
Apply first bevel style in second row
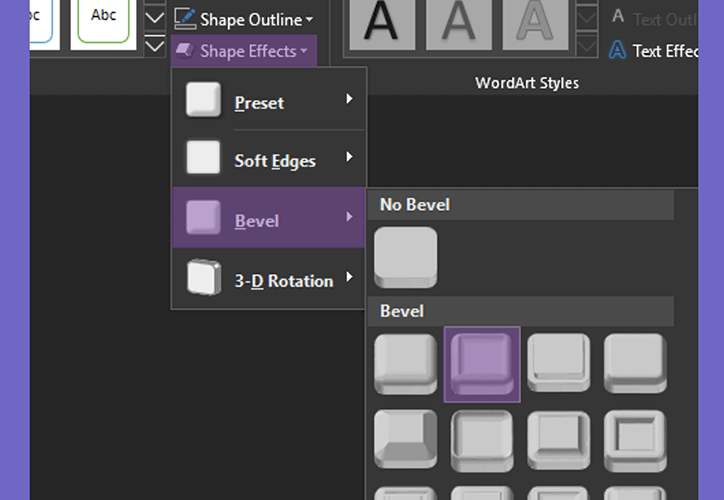(x=405, y=440)
